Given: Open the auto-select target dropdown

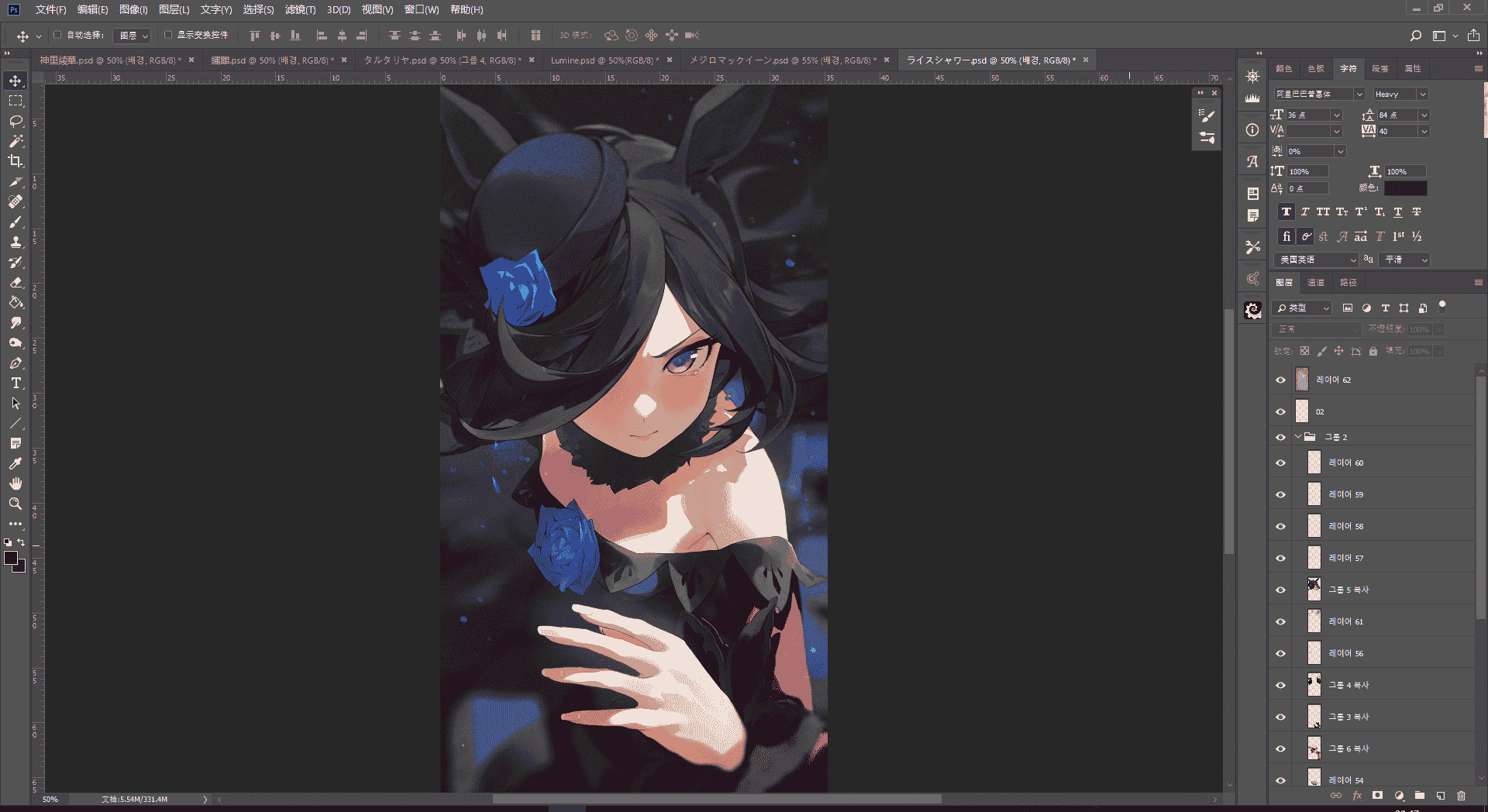Looking at the screenshot, I should [x=131, y=36].
